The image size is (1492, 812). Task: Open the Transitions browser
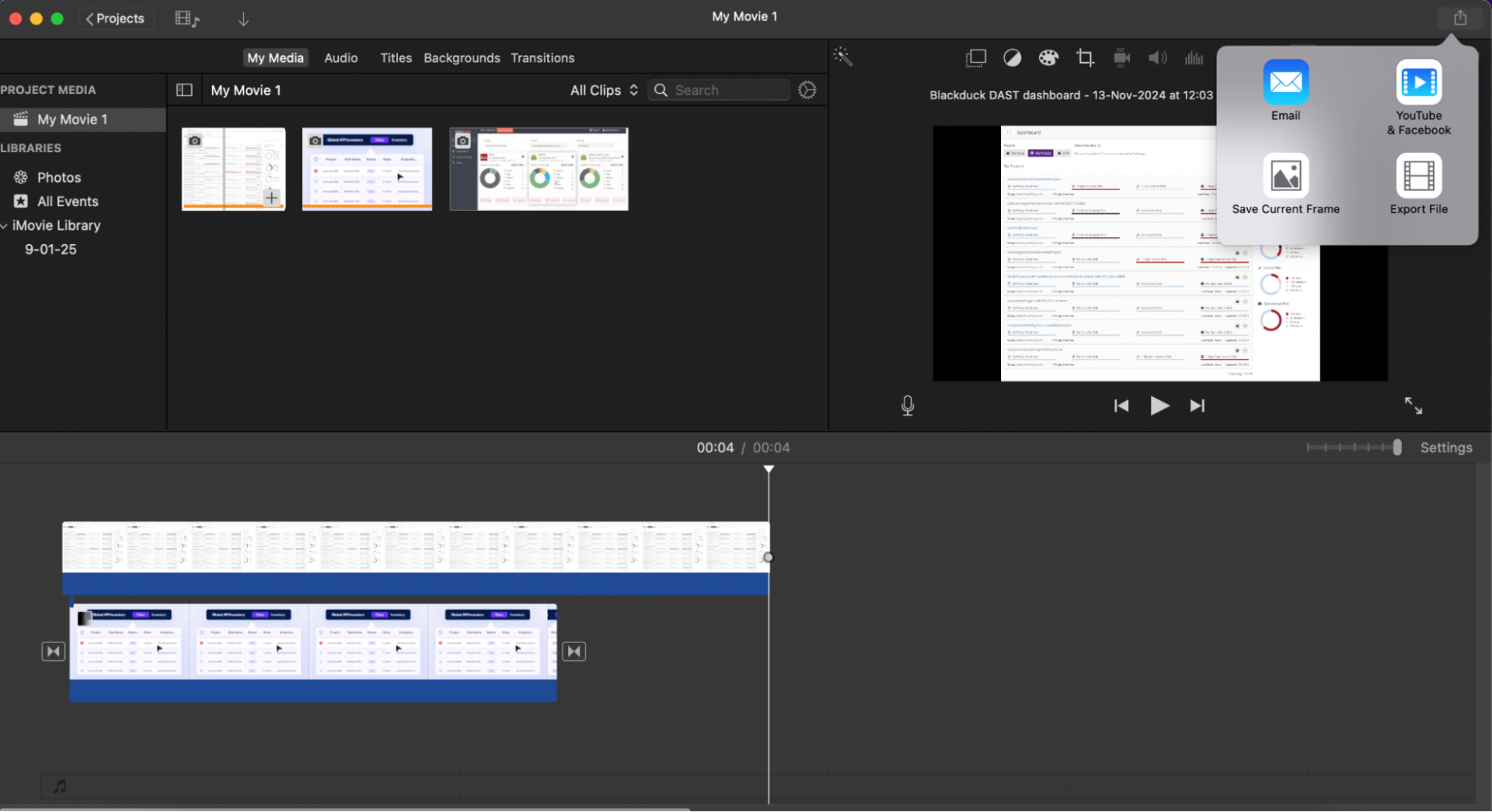tap(542, 58)
